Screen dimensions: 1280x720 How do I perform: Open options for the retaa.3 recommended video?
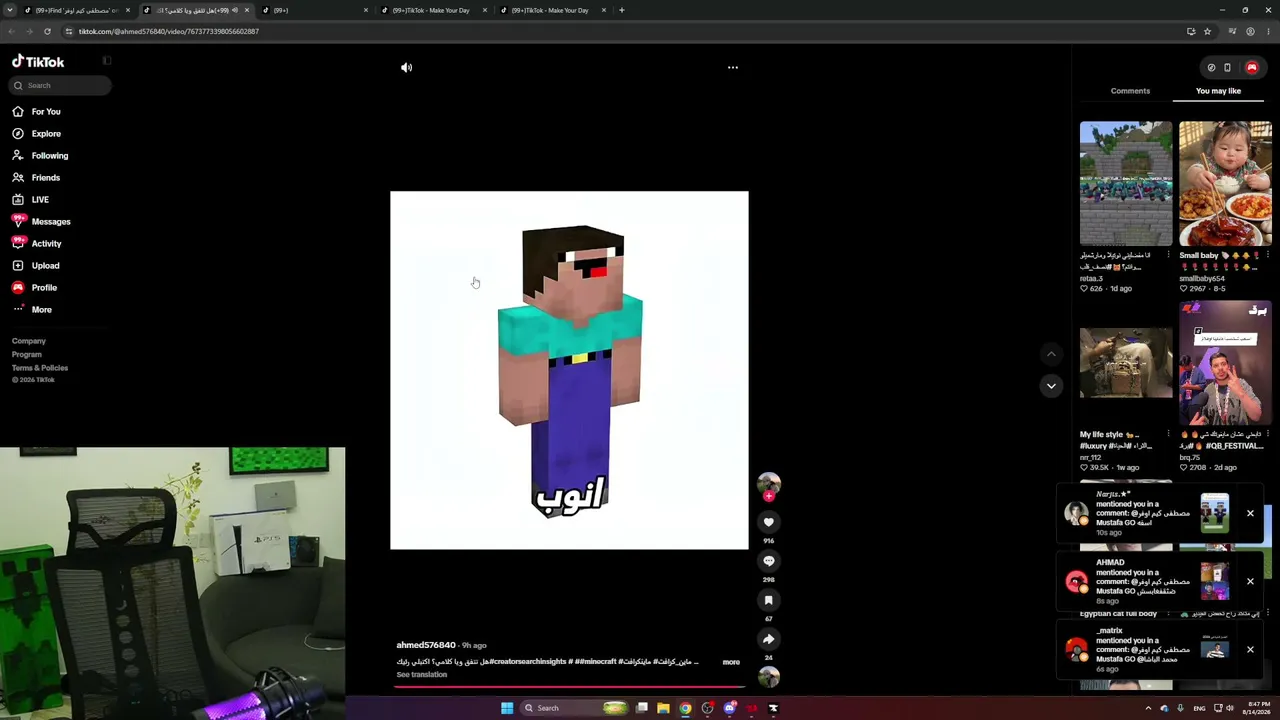(x=1168, y=255)
